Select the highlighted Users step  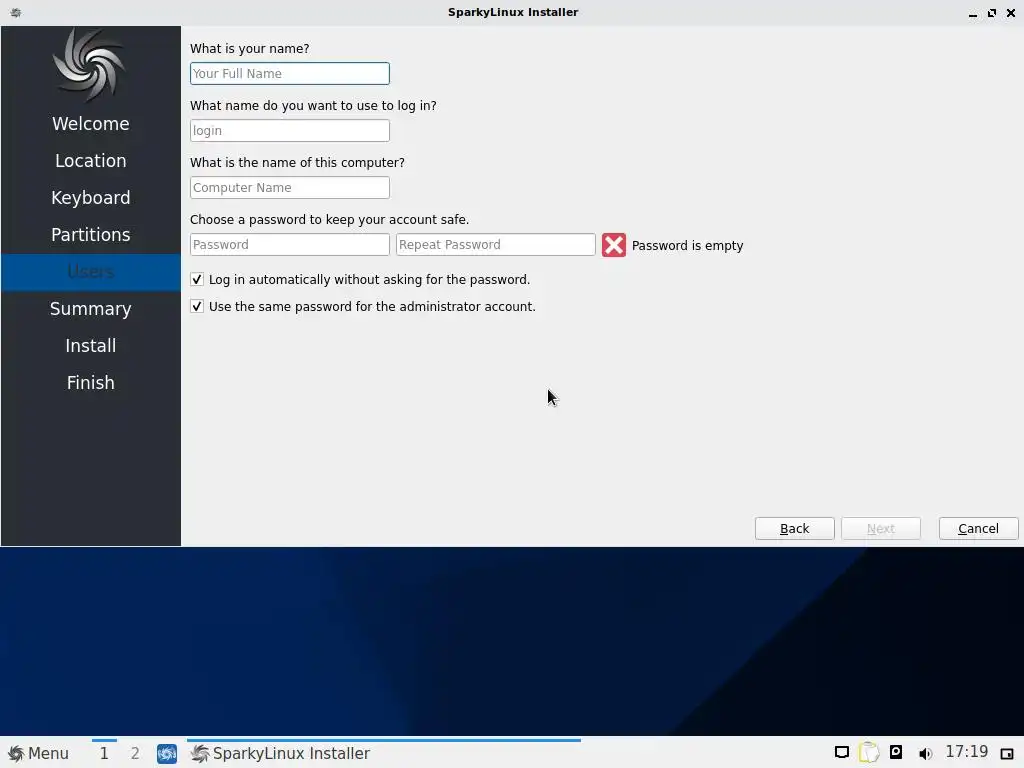pos(91,272)
